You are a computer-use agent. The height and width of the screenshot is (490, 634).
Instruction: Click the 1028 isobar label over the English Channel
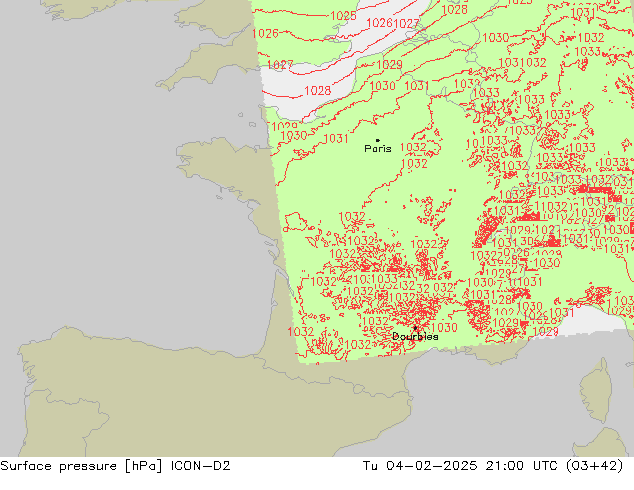click(317, 91)
